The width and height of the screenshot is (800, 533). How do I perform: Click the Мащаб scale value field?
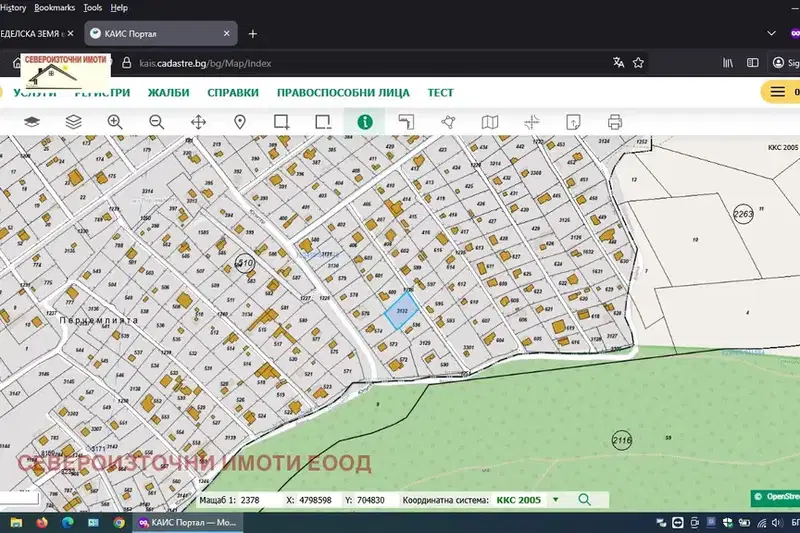(259, 500)
